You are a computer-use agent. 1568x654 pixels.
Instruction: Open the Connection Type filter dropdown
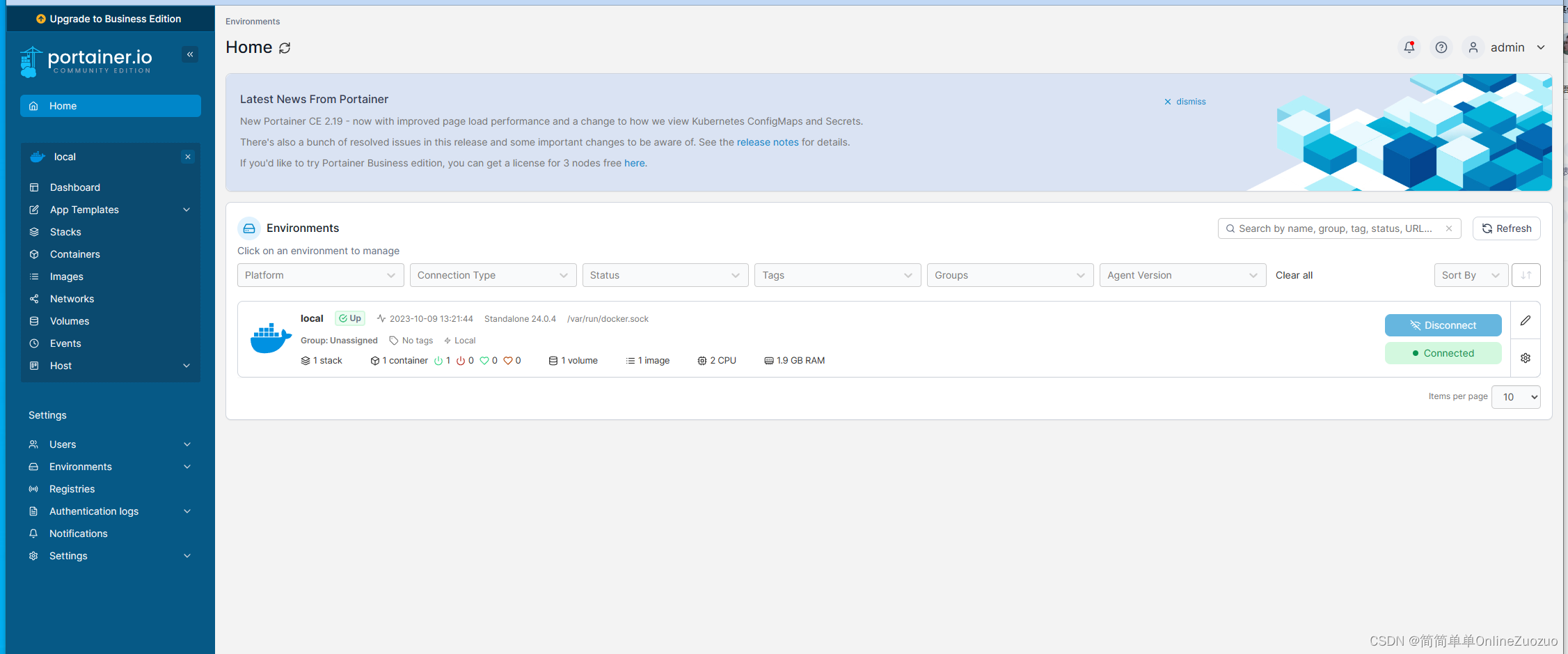coord(493,275)
